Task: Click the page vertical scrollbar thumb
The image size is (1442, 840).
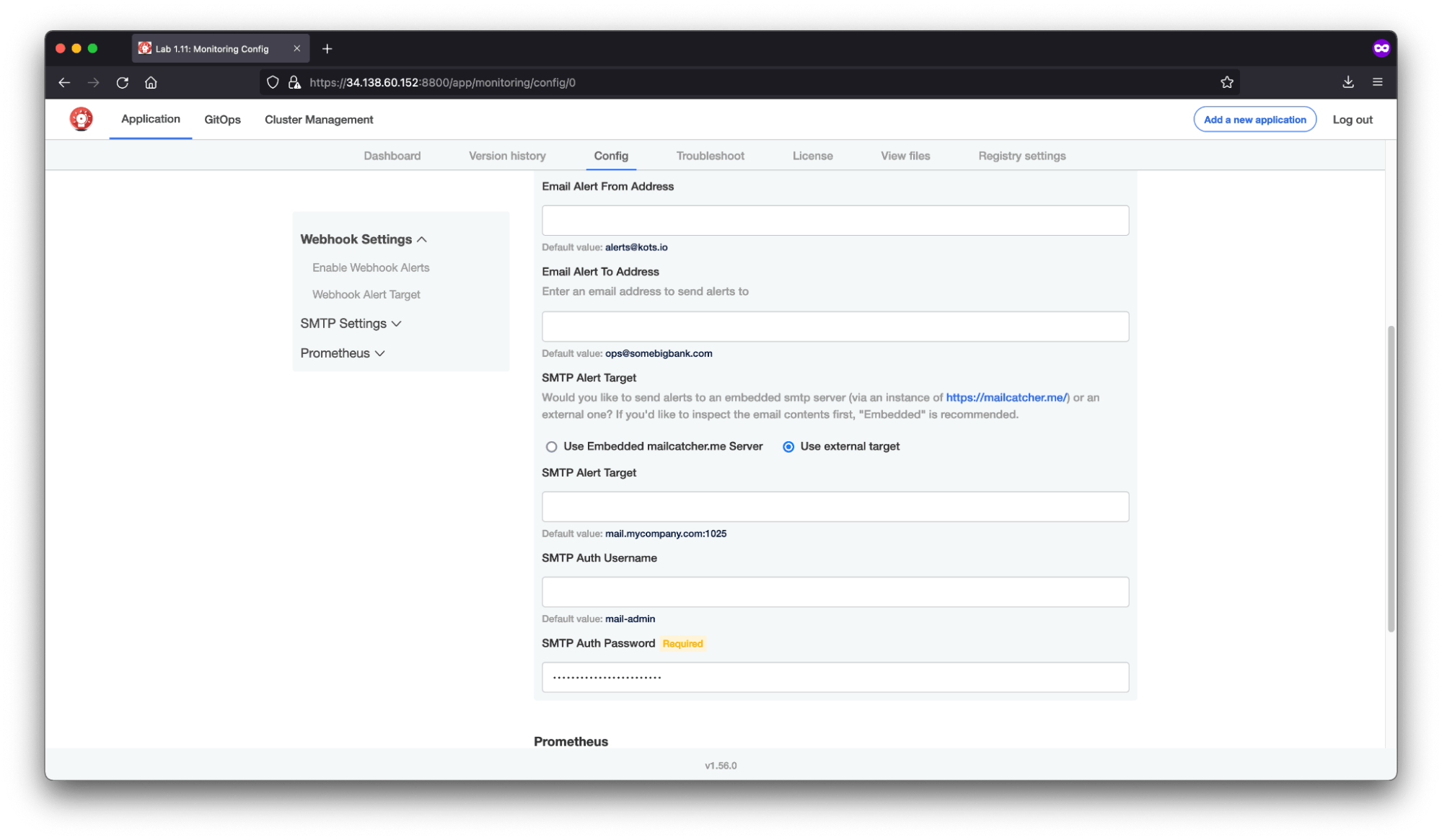Action: pos(1391,479)
